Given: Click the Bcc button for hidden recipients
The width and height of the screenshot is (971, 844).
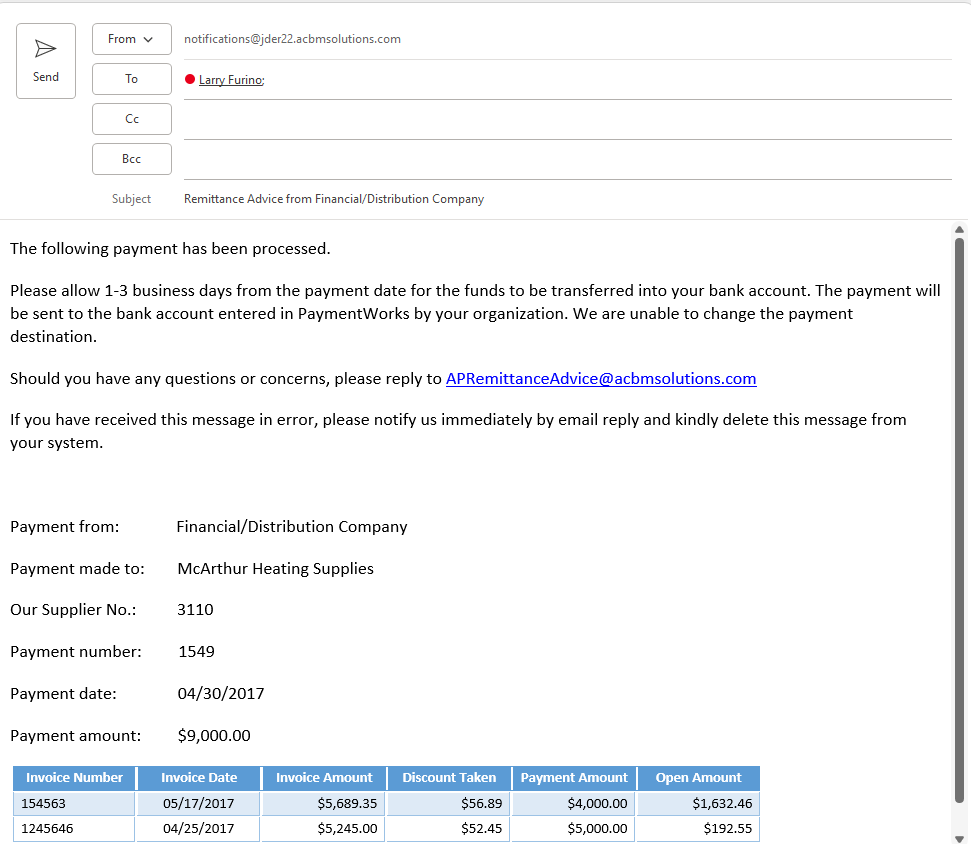Looking at the screenshot, I should pyautogui.click(x=131, y=158).
